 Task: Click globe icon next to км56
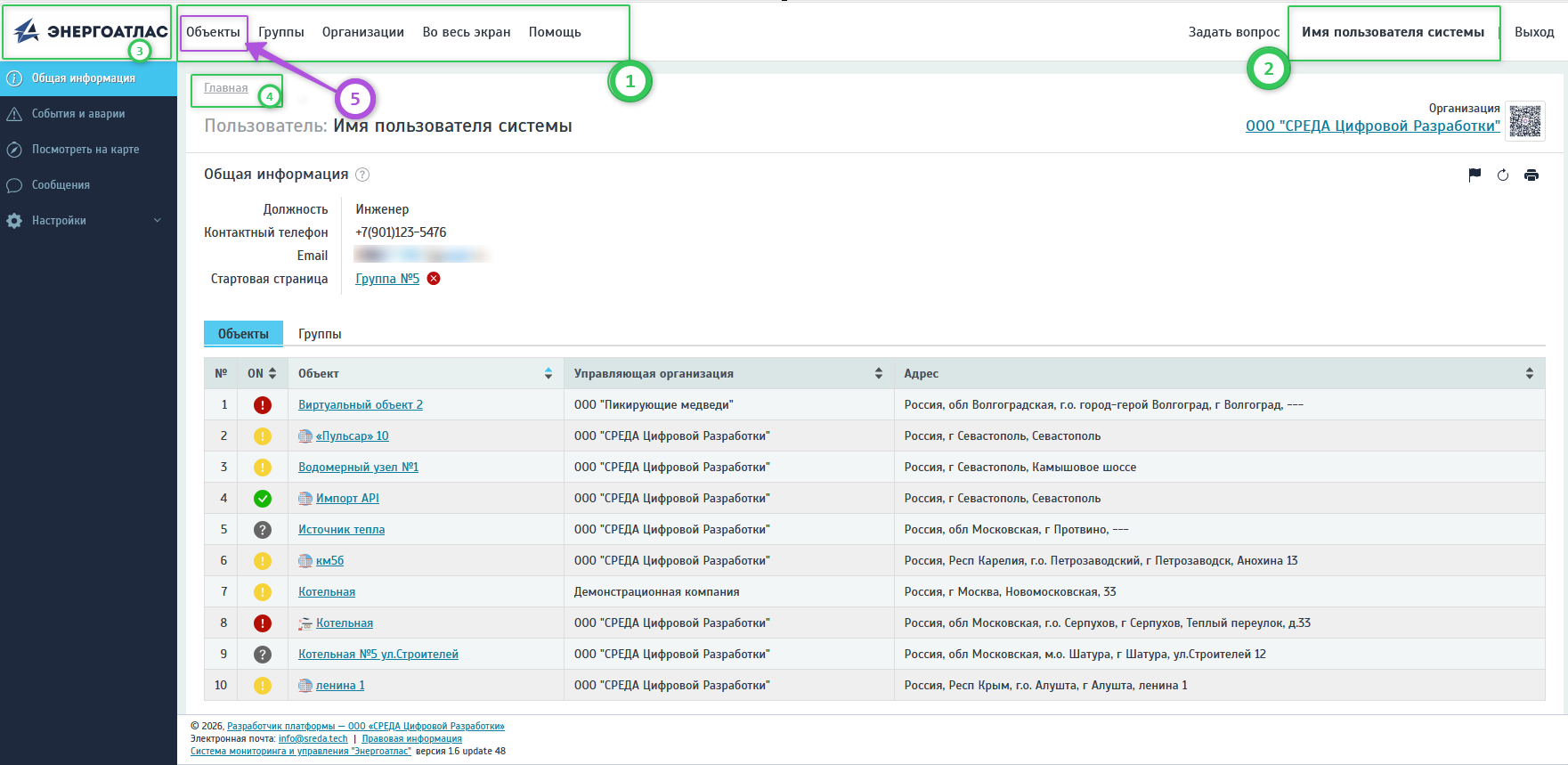(305, 561)
